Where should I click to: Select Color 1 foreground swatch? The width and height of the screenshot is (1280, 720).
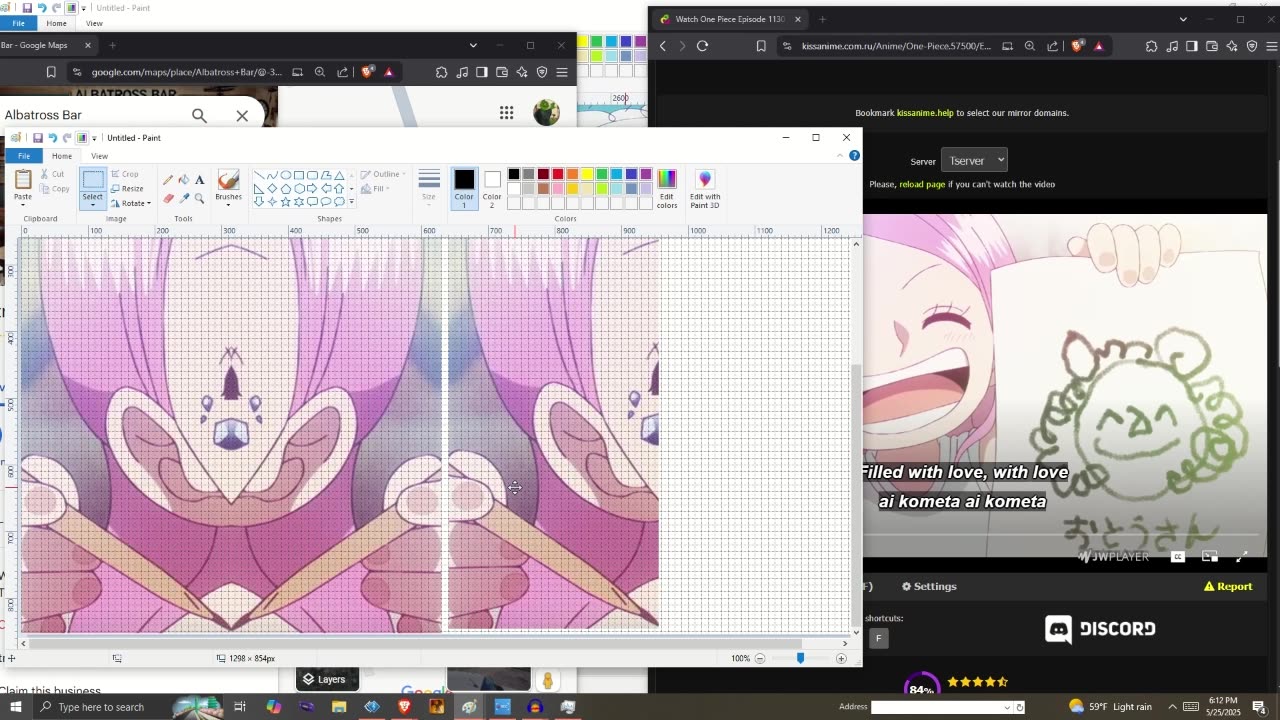464,188
